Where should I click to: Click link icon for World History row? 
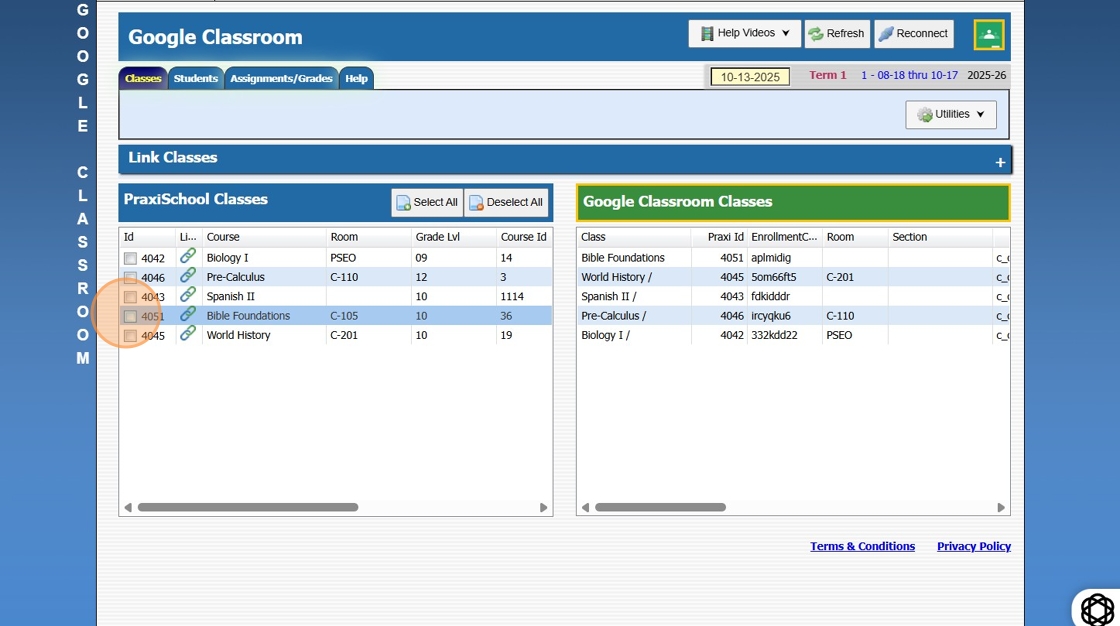(188, 333)
